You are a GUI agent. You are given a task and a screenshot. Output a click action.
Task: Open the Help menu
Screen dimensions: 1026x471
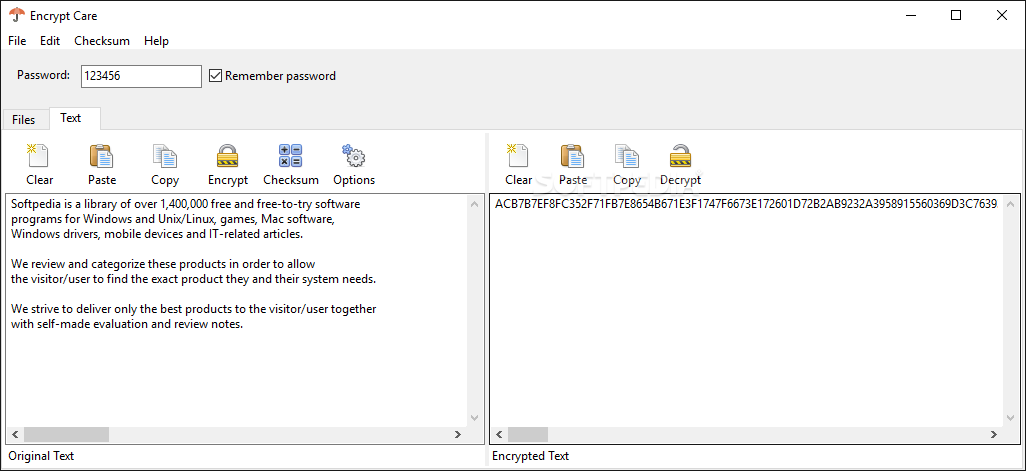(156, 41)
